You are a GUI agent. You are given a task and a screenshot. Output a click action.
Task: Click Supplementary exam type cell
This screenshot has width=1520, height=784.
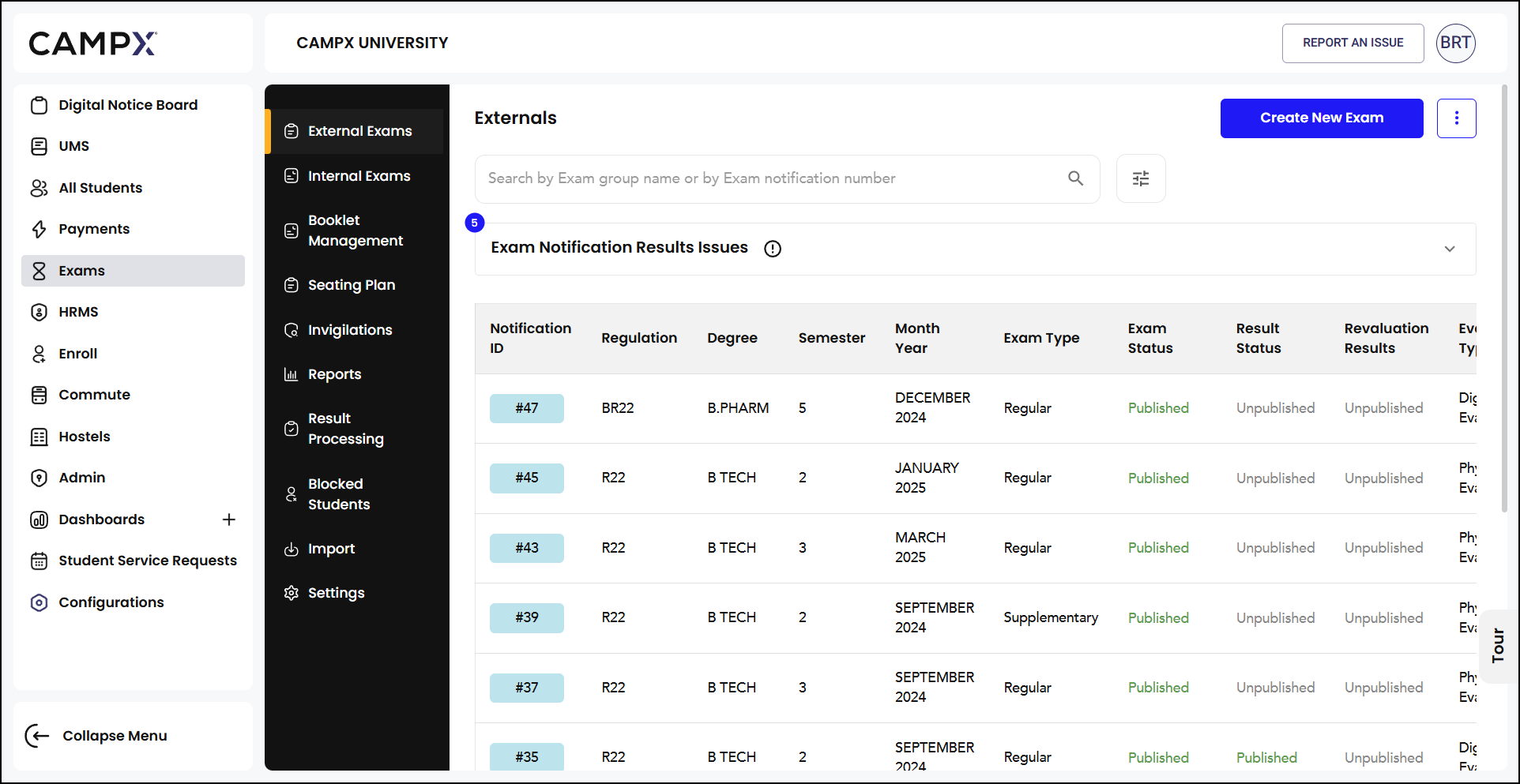[1051, 617]
